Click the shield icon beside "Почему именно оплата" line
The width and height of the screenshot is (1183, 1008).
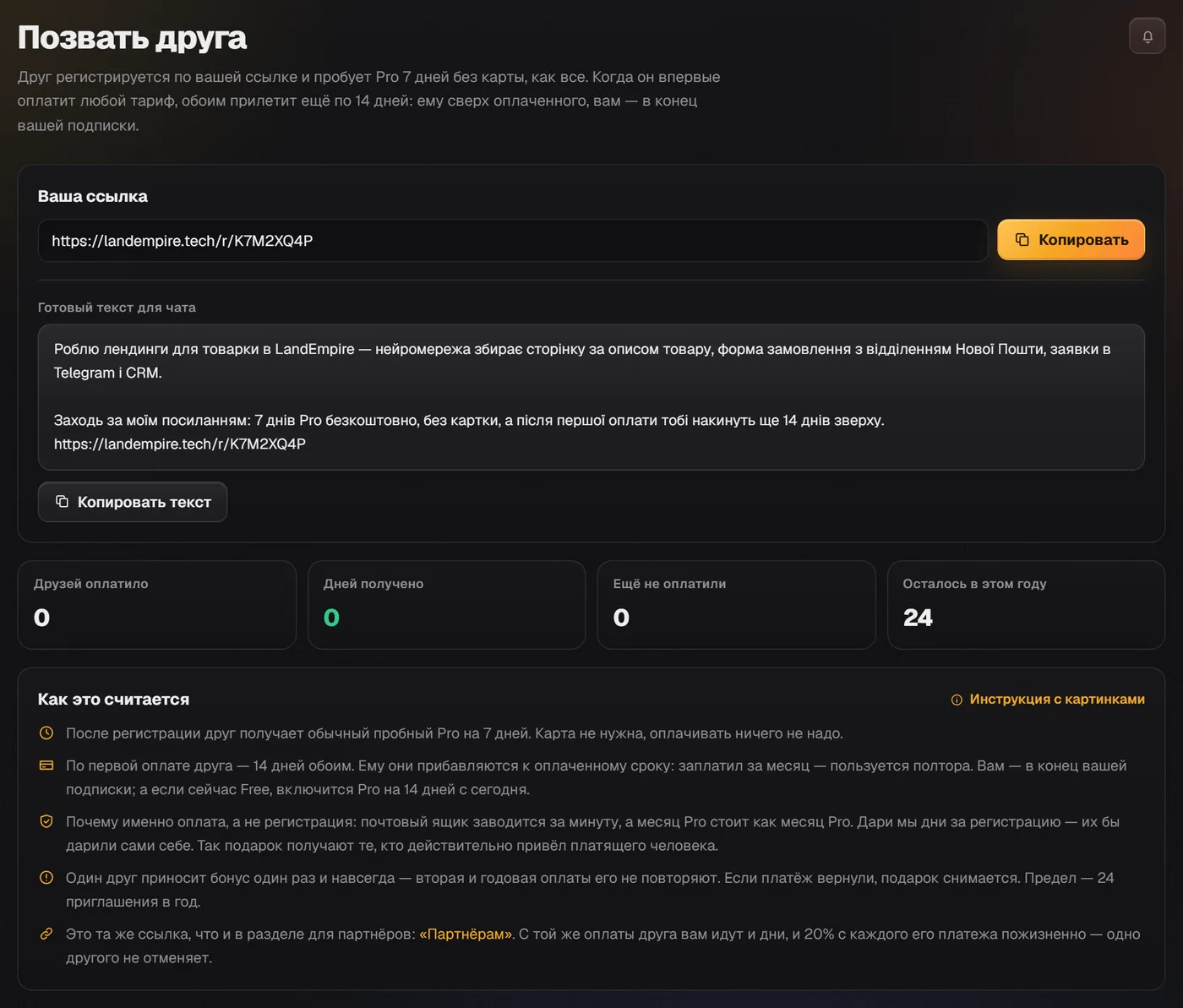[46, 821]
